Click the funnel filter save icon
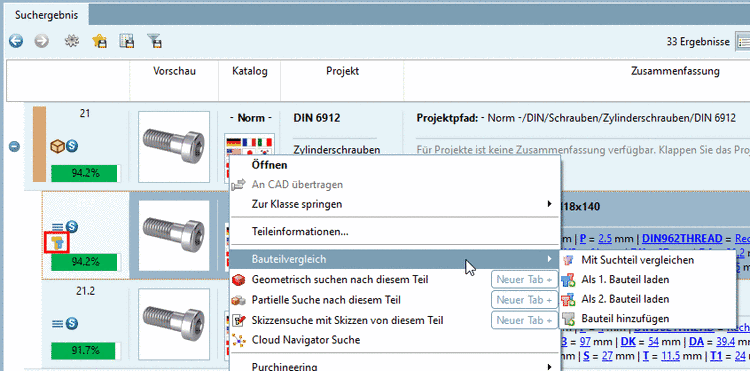The width and height of the screenshot is (750, 371). (154, 42)
